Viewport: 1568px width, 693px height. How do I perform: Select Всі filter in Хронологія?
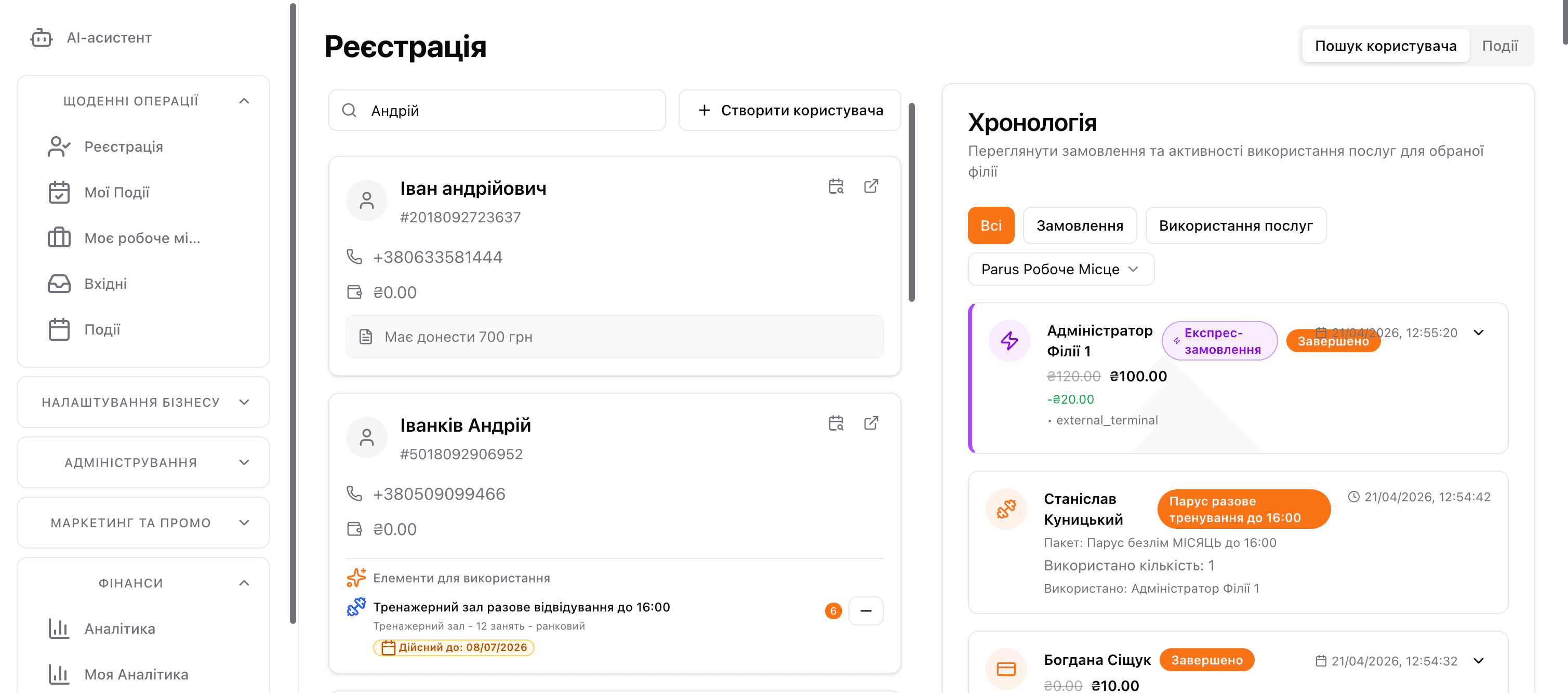pyautogui.click(x=991, y=226)
